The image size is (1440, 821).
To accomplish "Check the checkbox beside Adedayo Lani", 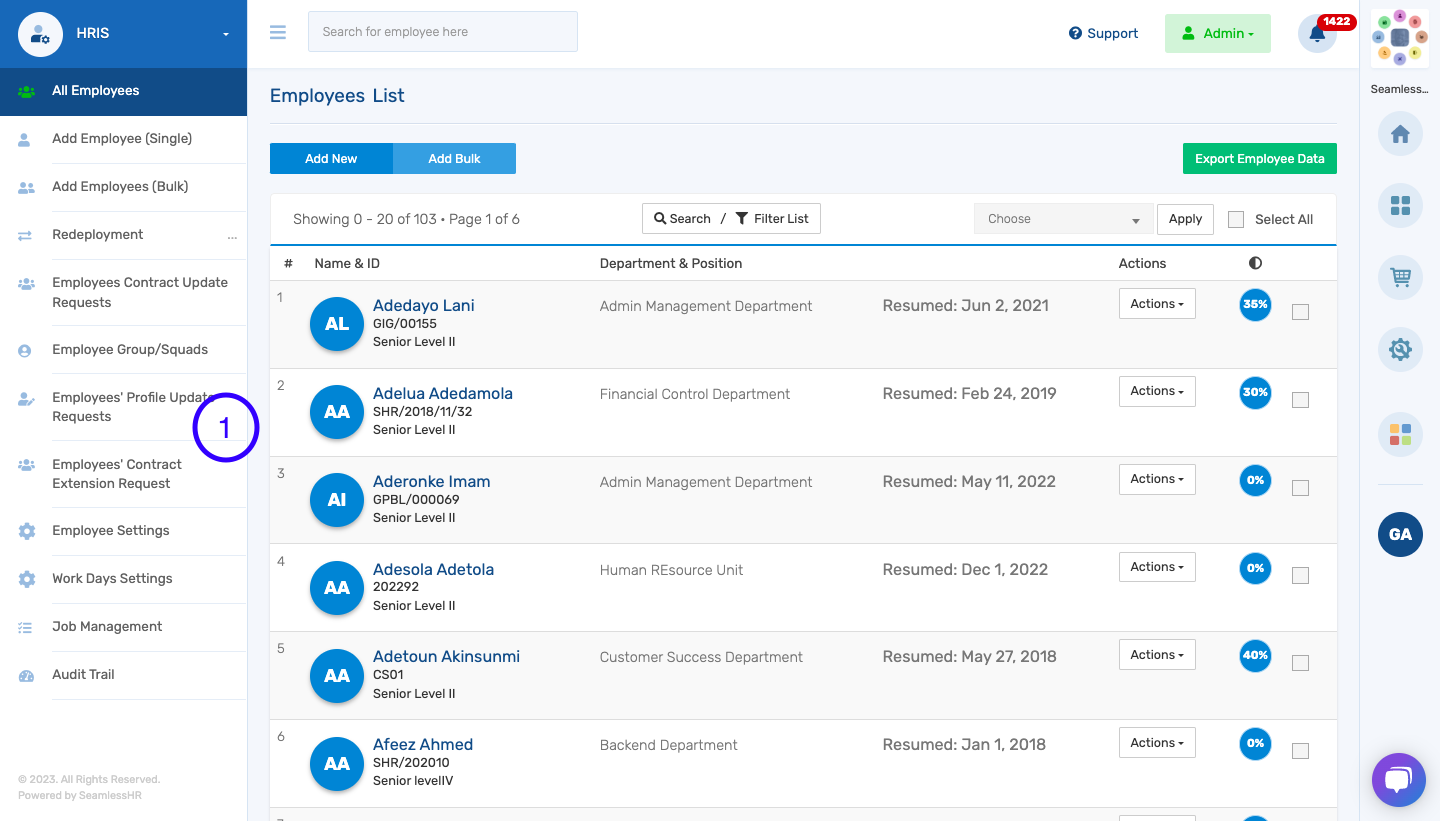I will click(1300, 311).
